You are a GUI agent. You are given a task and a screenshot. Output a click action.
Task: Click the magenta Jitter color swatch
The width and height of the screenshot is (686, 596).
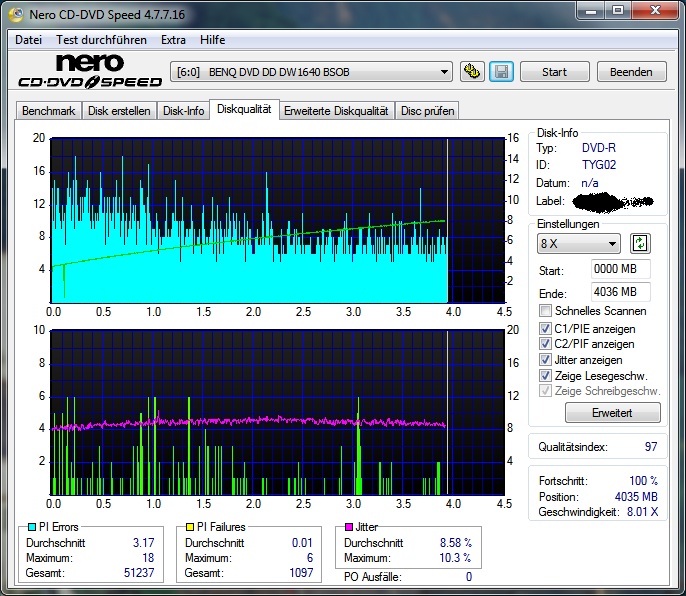[349, 527]
